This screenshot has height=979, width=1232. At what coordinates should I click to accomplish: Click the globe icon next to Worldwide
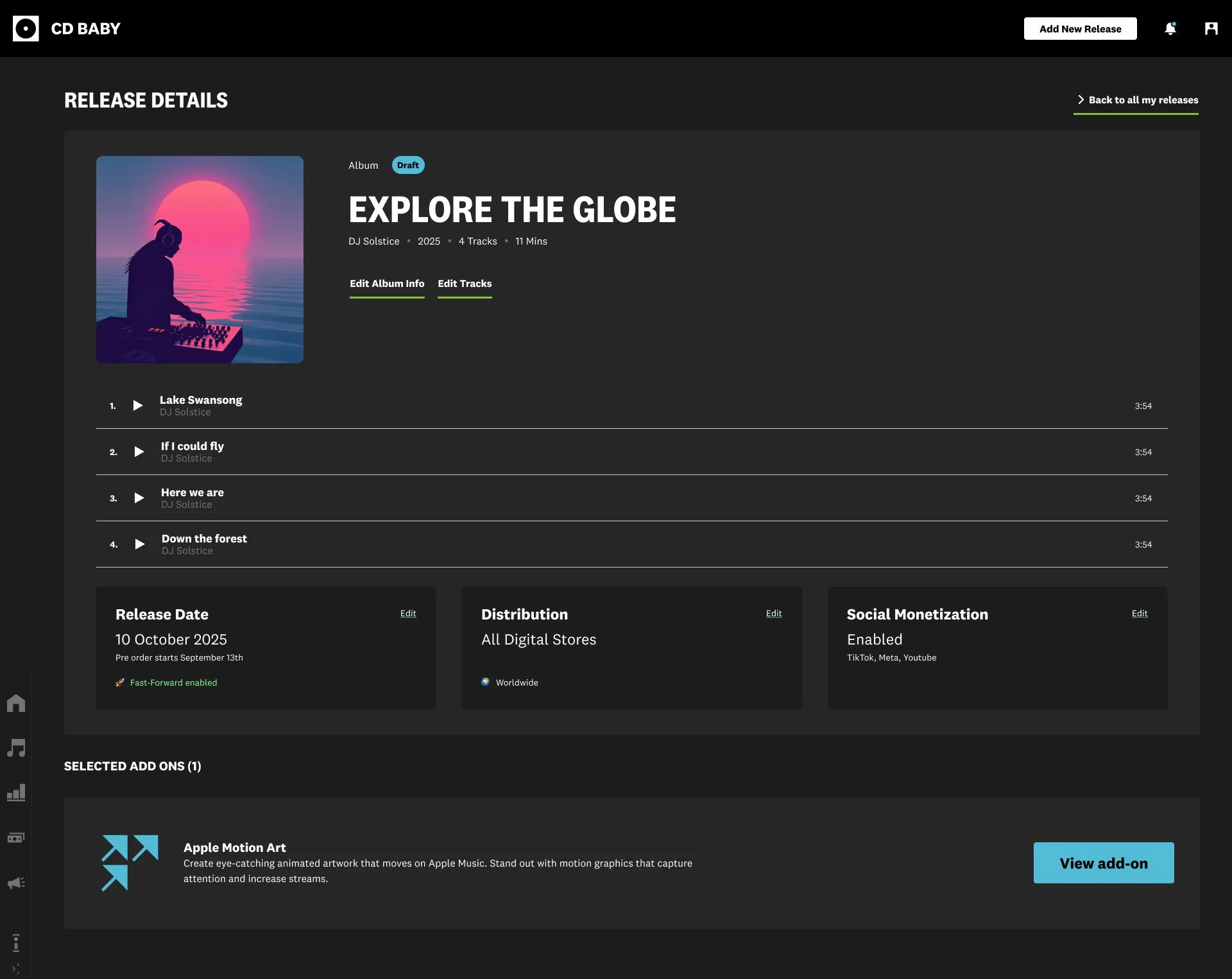[486, 682]
